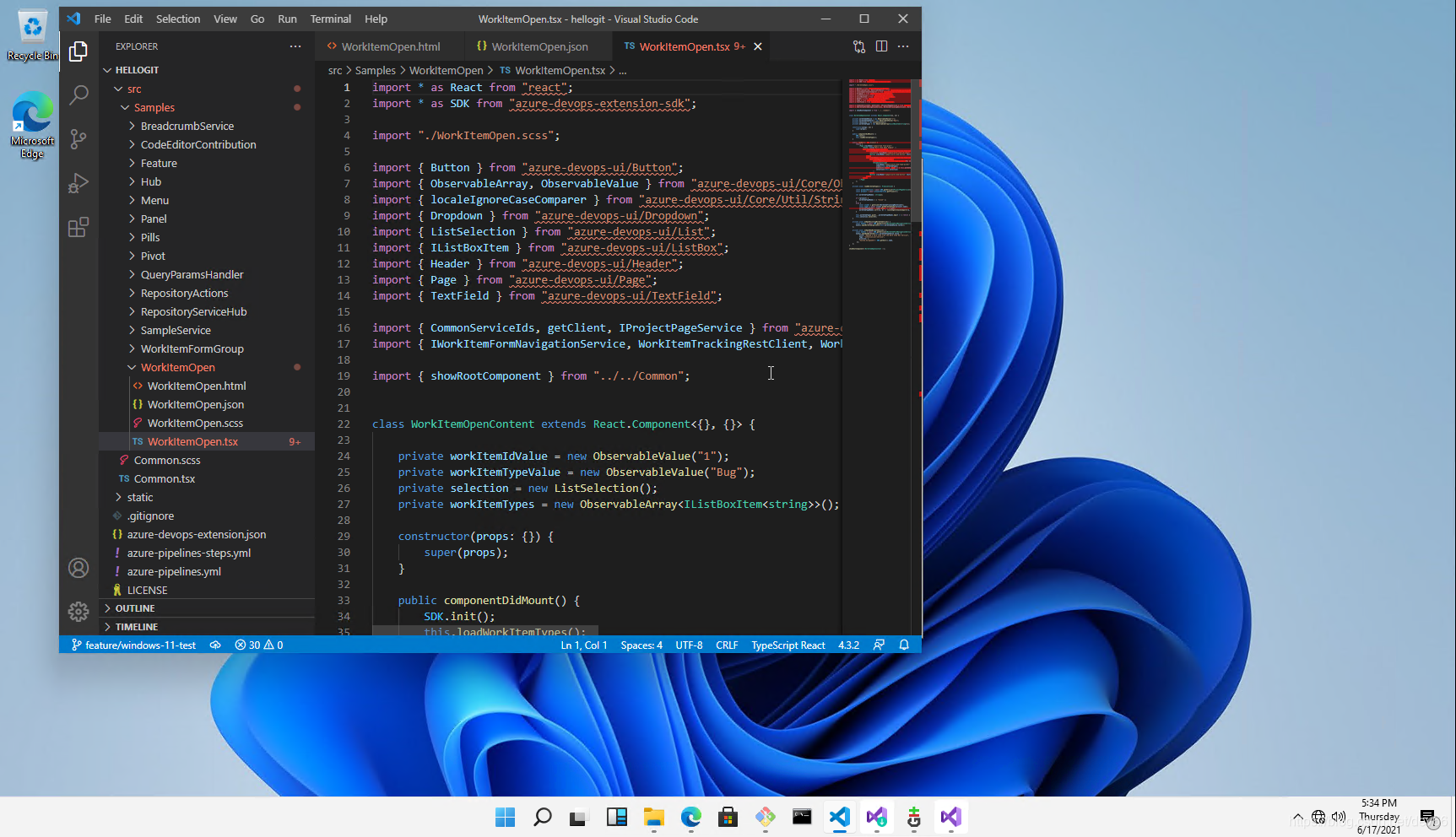The height and width of the screenshot is (837, 1456).
Task: Collapse the src folder
Action: [207, 89]
